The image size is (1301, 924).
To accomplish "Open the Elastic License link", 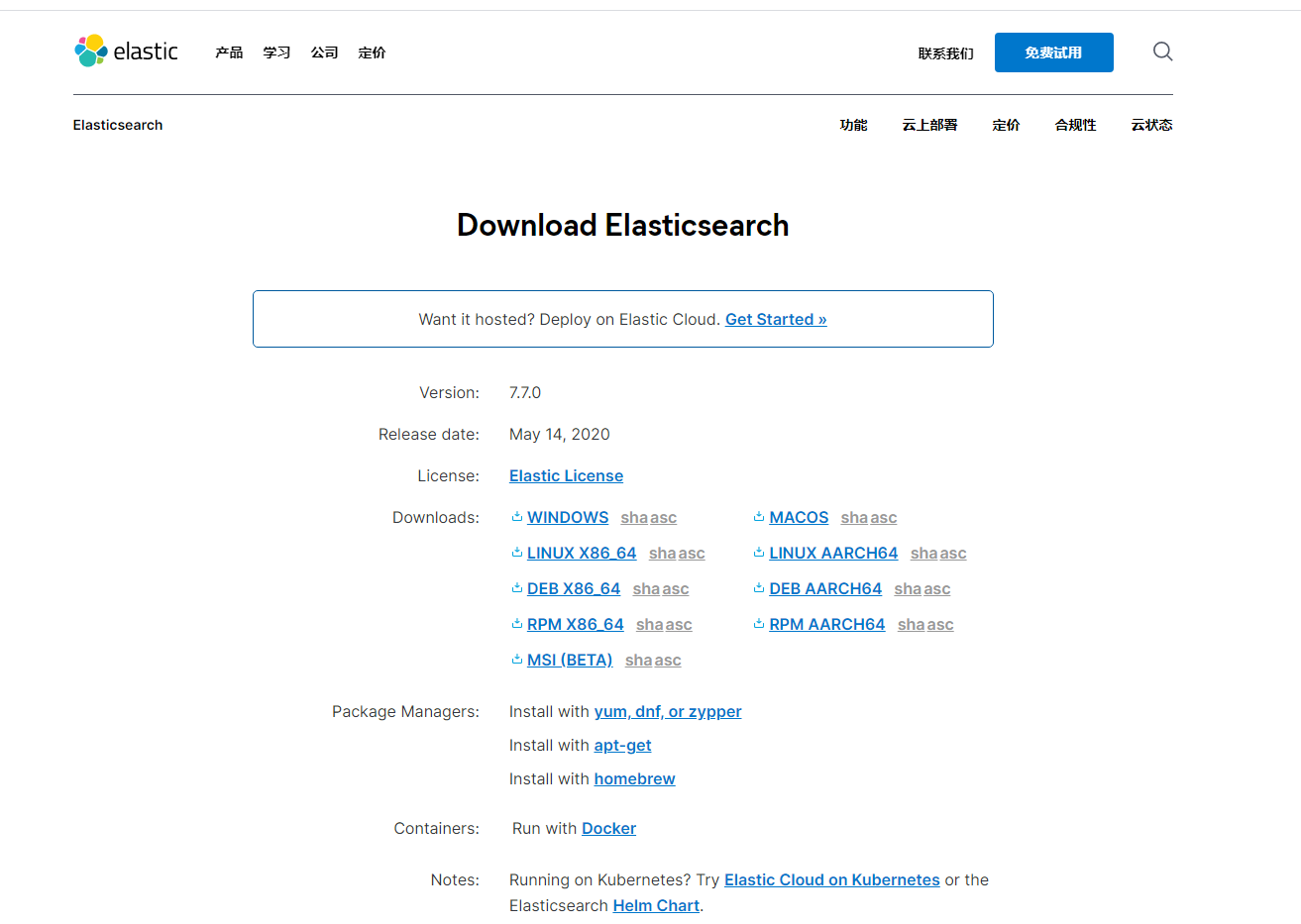I will pos(566,475).
